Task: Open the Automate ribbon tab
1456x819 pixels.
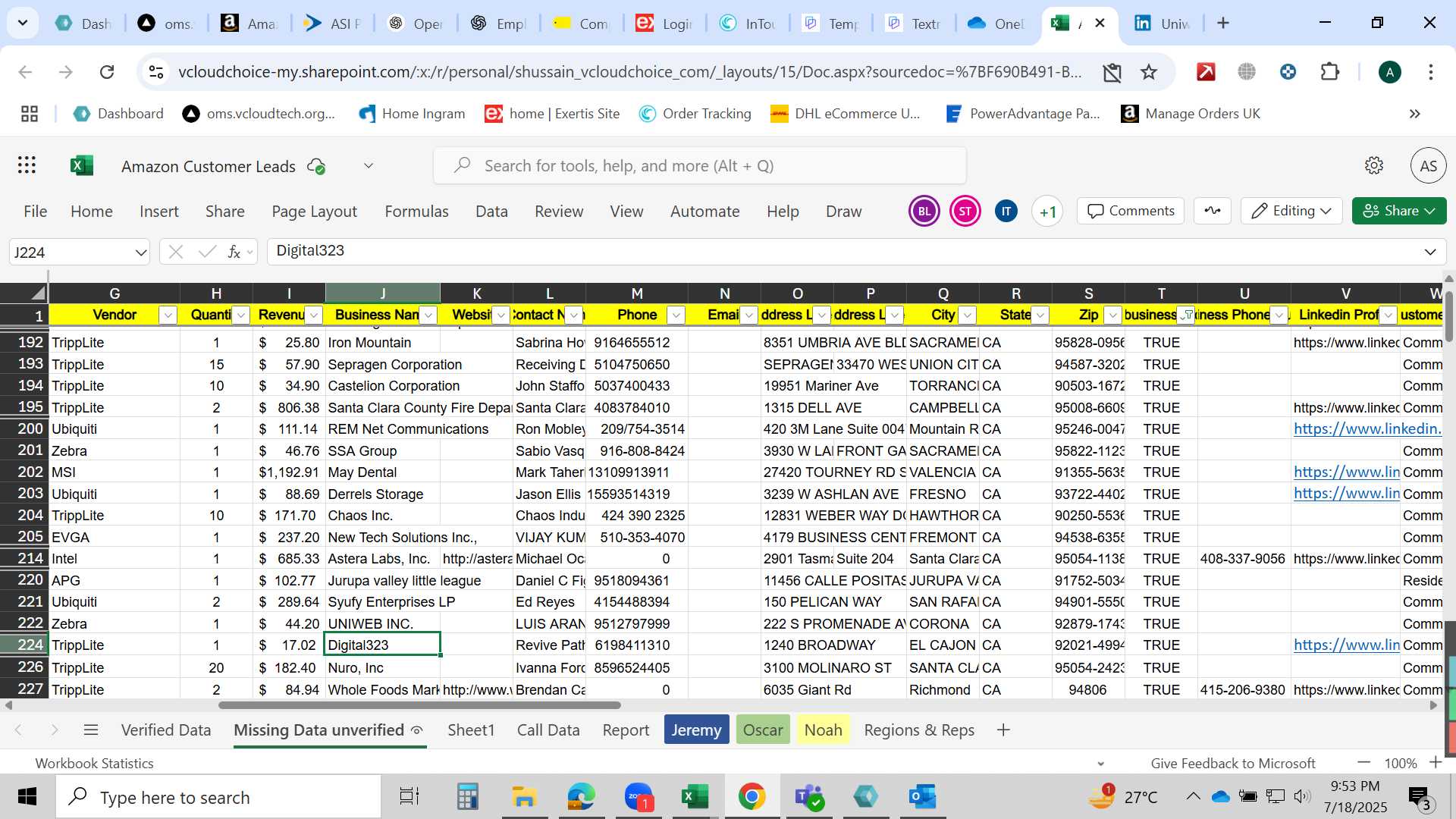Action: point(704,212)
